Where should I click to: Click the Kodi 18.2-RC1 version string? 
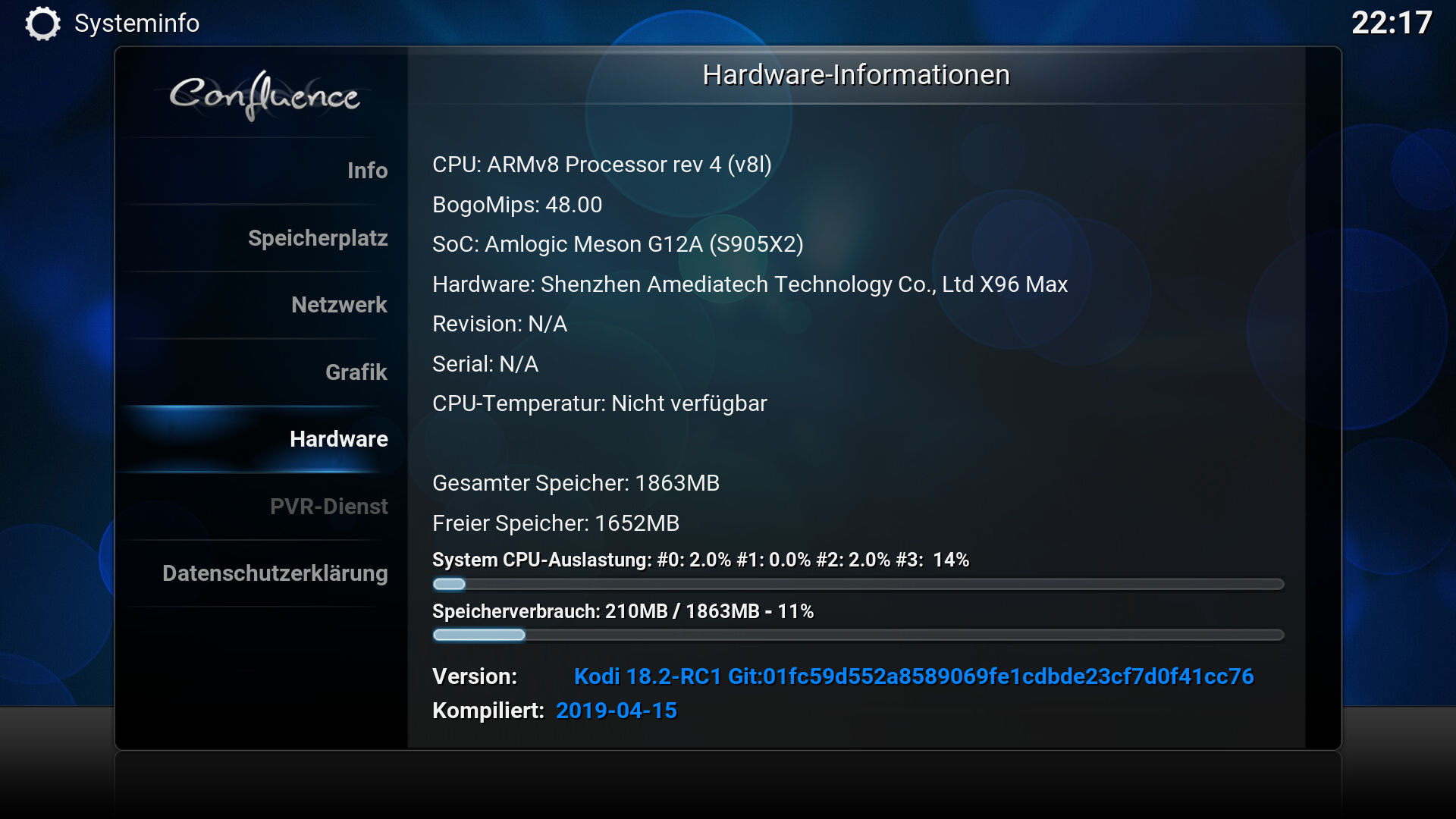point(914,676)
